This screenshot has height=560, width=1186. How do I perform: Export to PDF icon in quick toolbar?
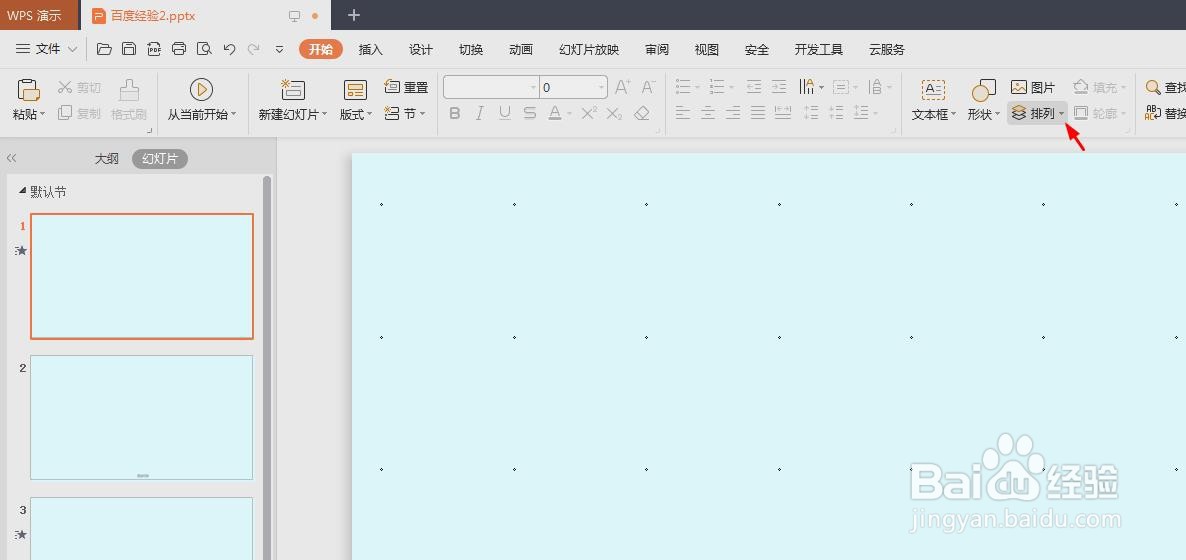(154, 49)
